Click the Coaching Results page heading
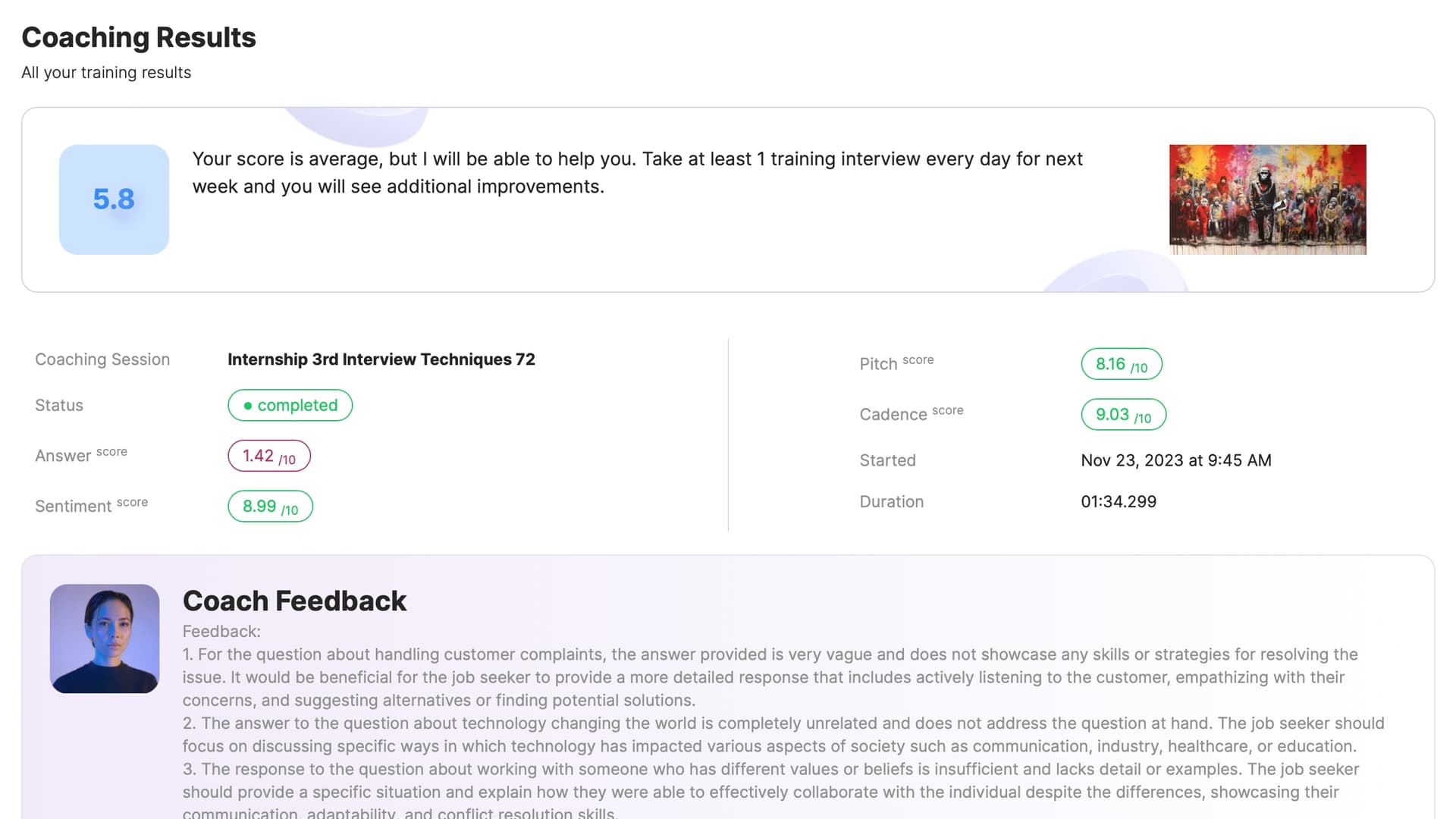 pyautogui.click(x=139, y=37)
